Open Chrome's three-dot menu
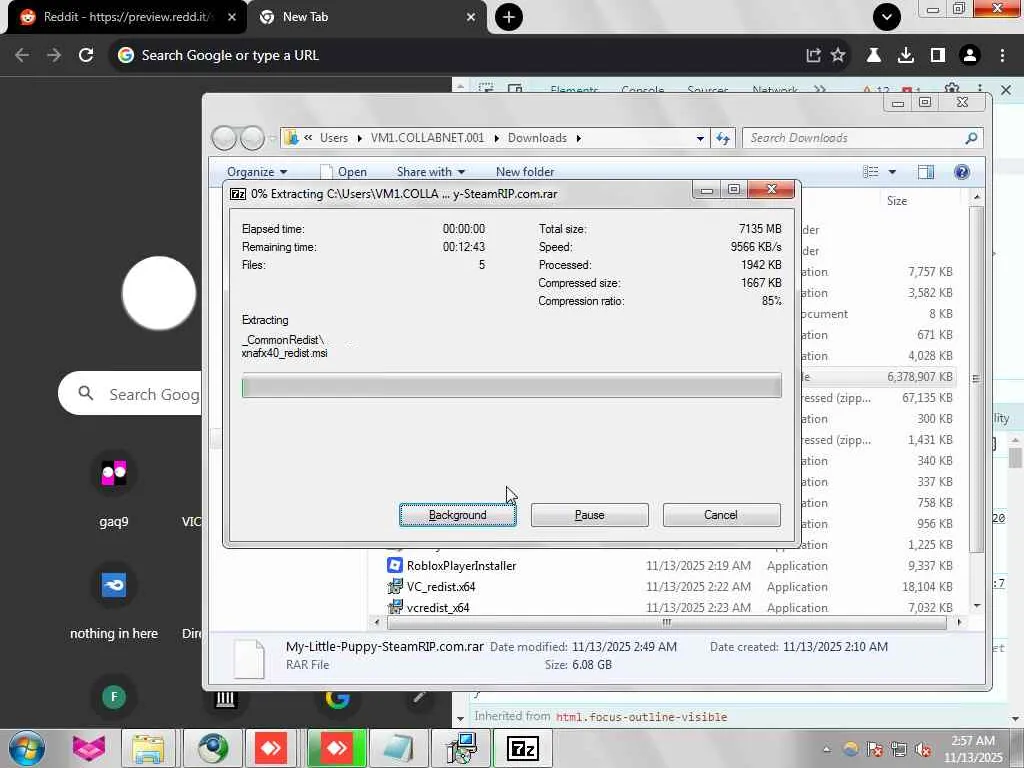 pos(1002,56)
